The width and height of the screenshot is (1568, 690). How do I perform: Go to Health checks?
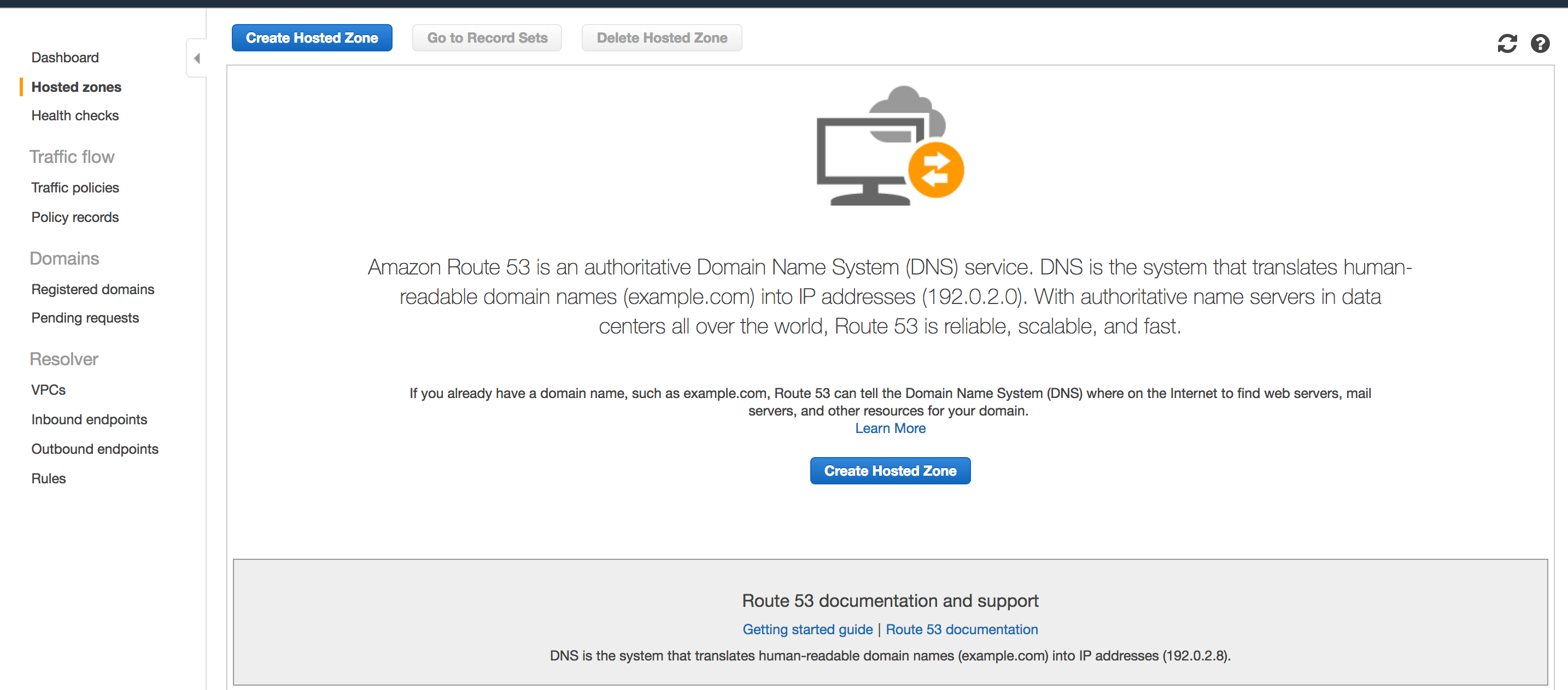point(75,115)
